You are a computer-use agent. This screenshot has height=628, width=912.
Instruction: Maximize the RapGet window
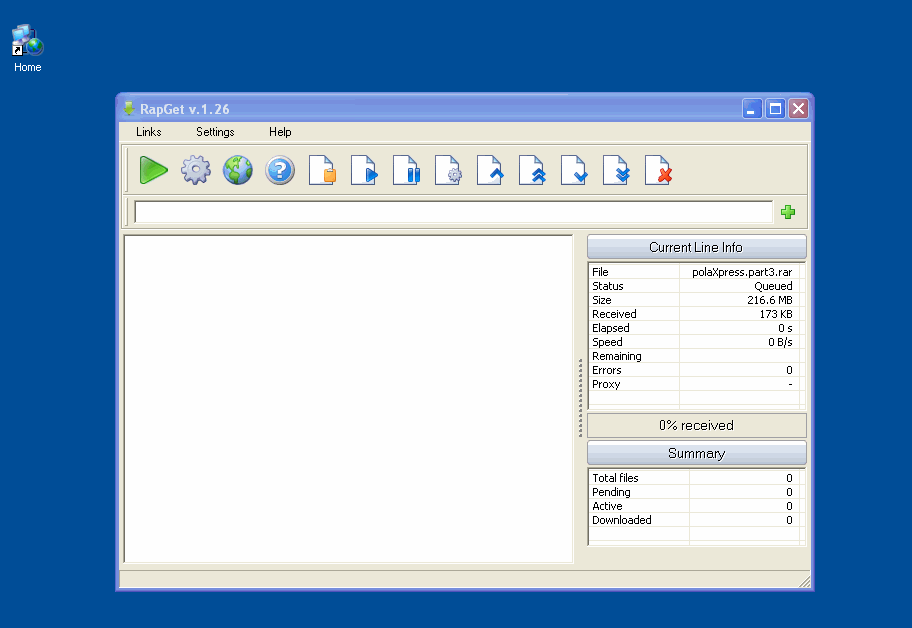point(775,109)
